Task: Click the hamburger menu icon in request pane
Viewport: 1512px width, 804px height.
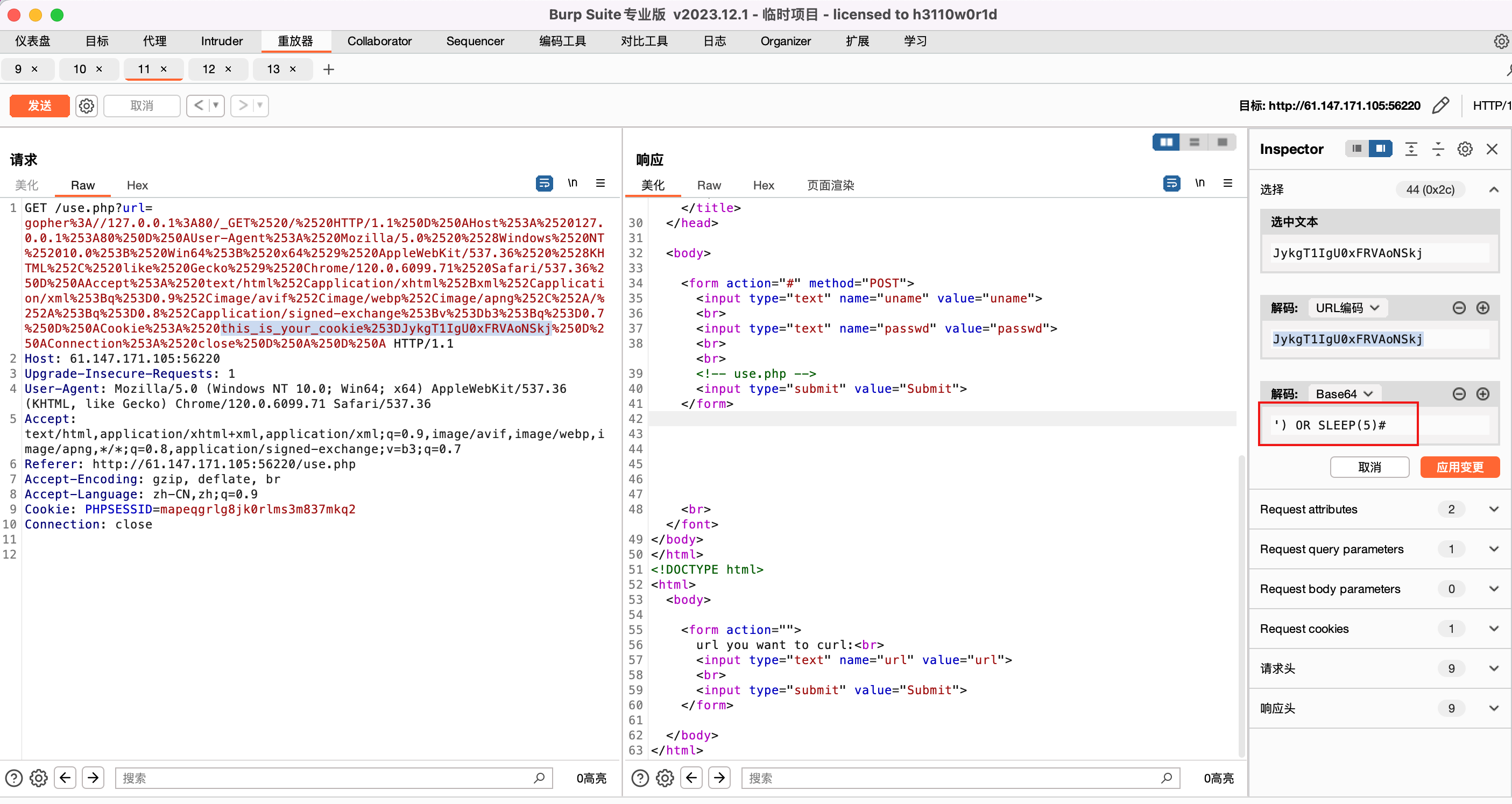Action: tap(600, 183)
